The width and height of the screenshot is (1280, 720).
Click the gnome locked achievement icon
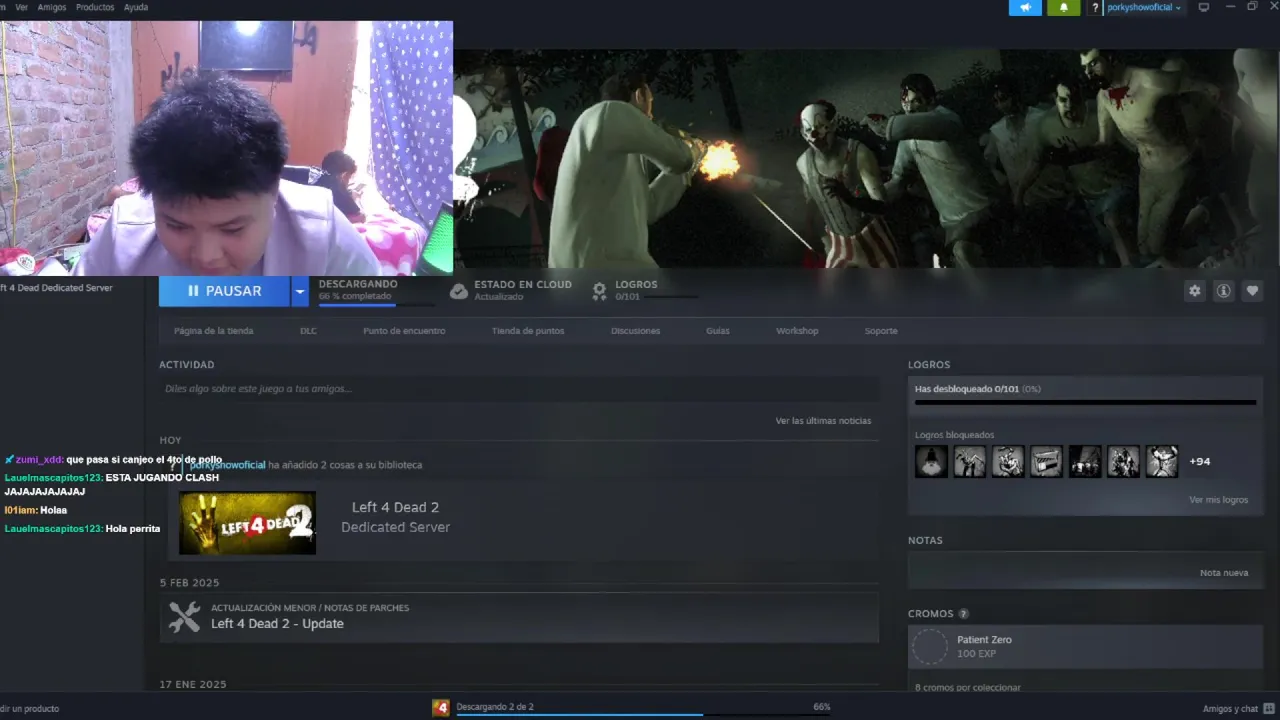[931, 461]
